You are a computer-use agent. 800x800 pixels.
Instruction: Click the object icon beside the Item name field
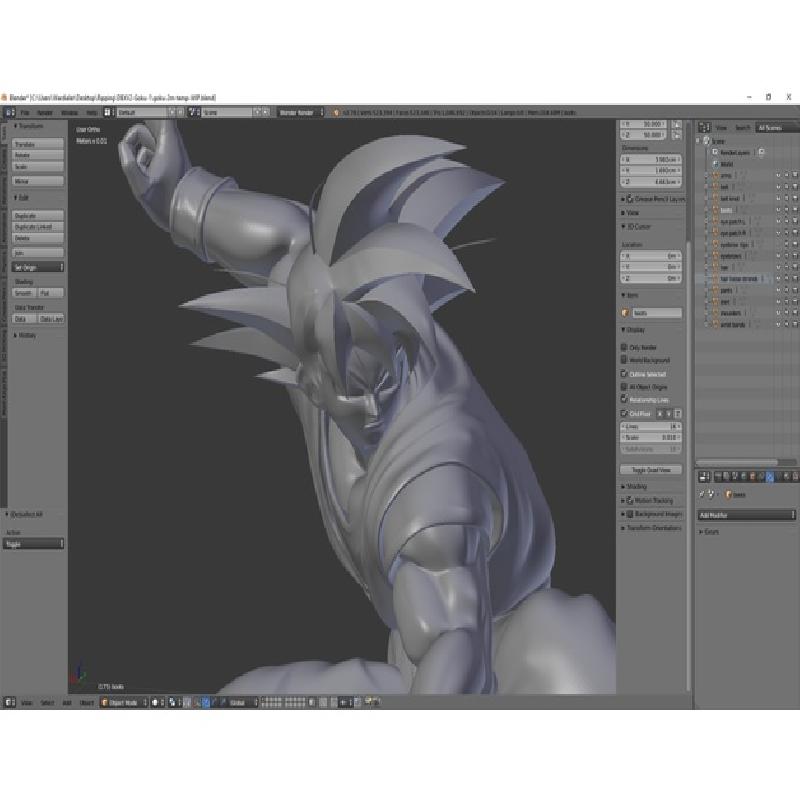(626, 313)
